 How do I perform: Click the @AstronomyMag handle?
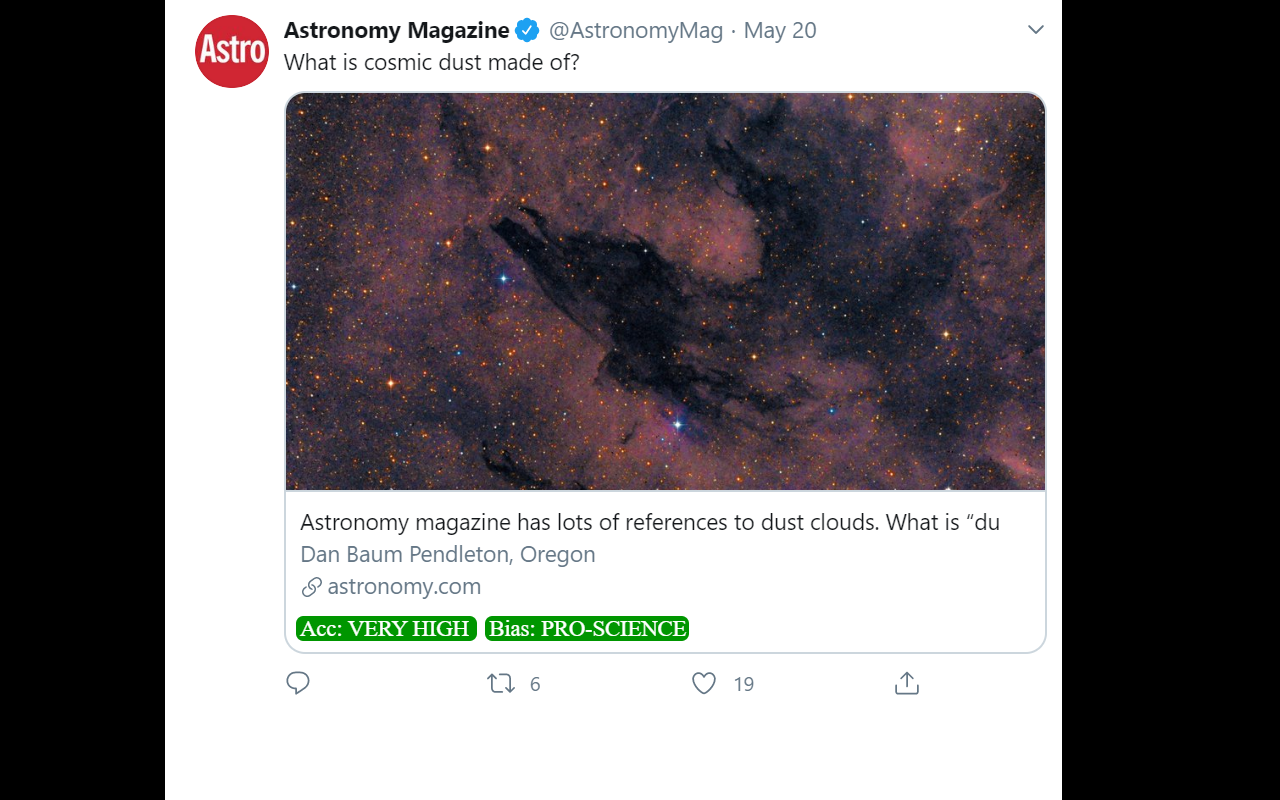636,31
